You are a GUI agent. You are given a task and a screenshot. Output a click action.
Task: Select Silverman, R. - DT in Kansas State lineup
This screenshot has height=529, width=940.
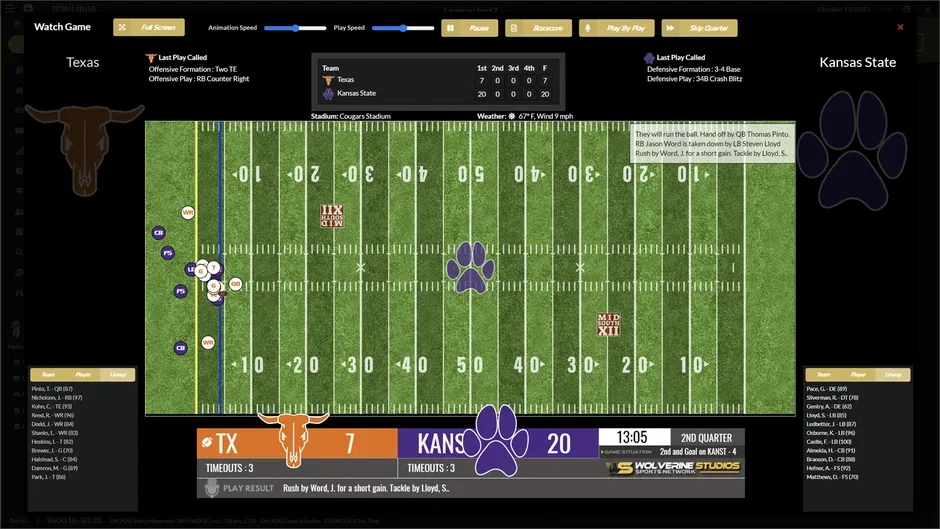pyautogui.click(x=832, y=398)
